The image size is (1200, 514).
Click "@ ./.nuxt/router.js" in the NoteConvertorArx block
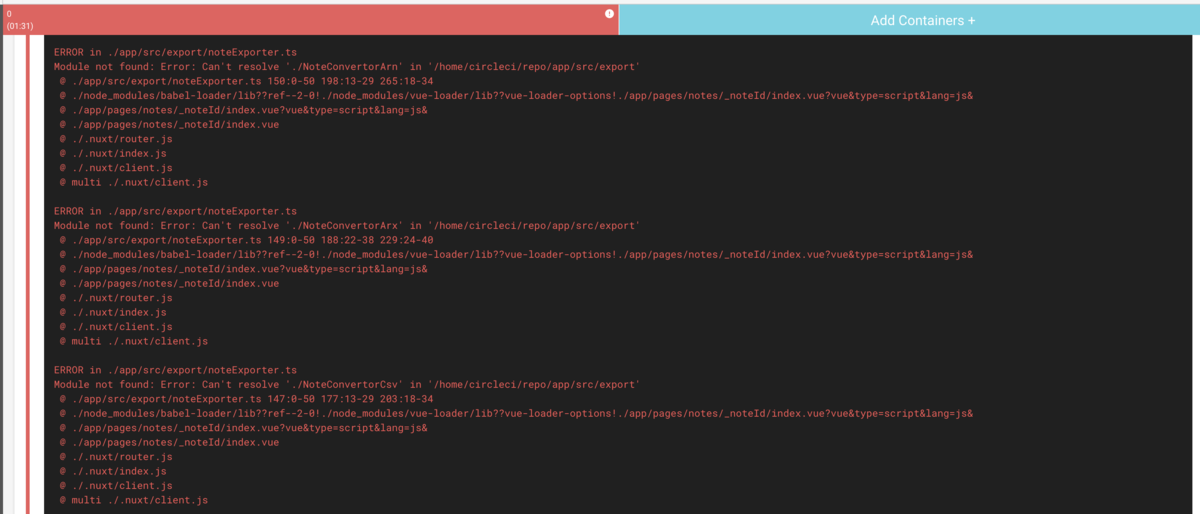(x=116, y=298)
